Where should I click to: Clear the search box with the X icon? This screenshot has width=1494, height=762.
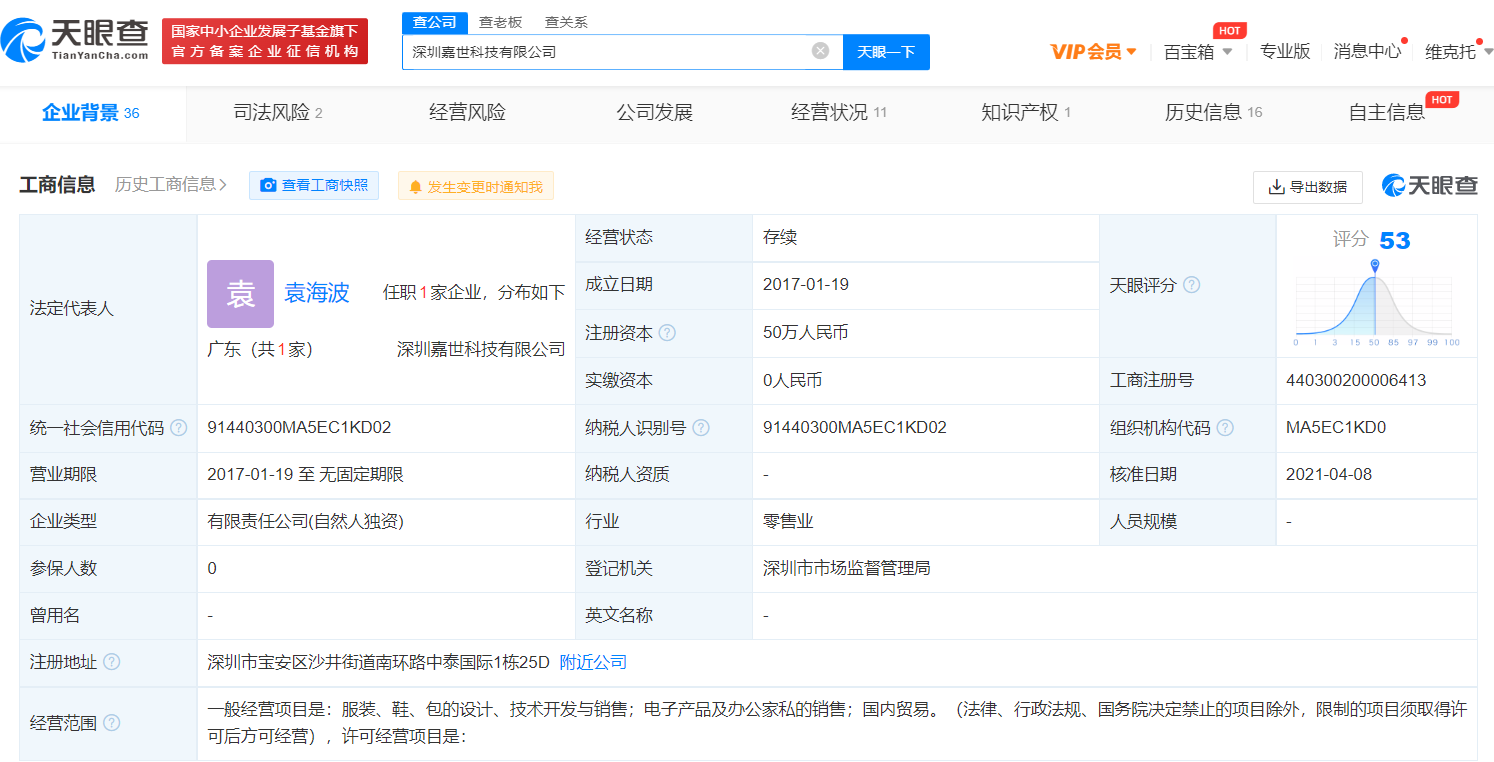(820, 51)
